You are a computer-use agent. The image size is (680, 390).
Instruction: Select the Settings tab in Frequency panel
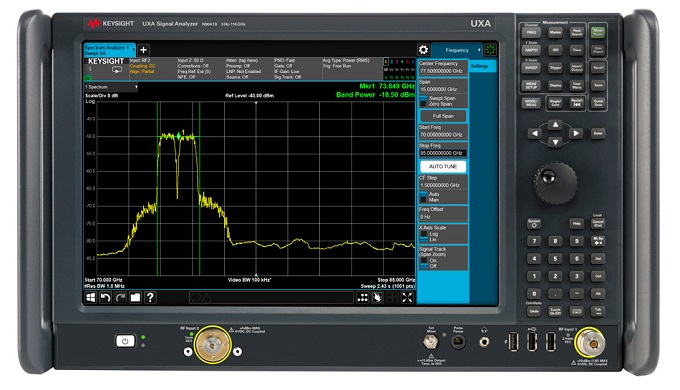(480, 66)
